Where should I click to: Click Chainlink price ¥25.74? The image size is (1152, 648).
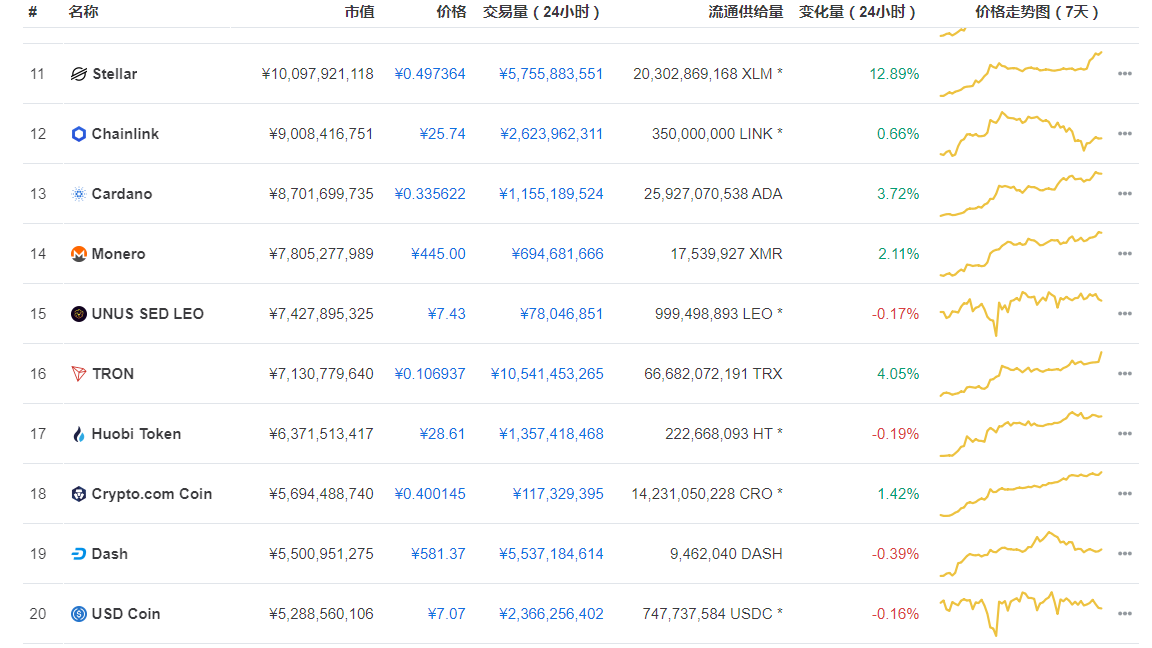click(x=442, y=134)
